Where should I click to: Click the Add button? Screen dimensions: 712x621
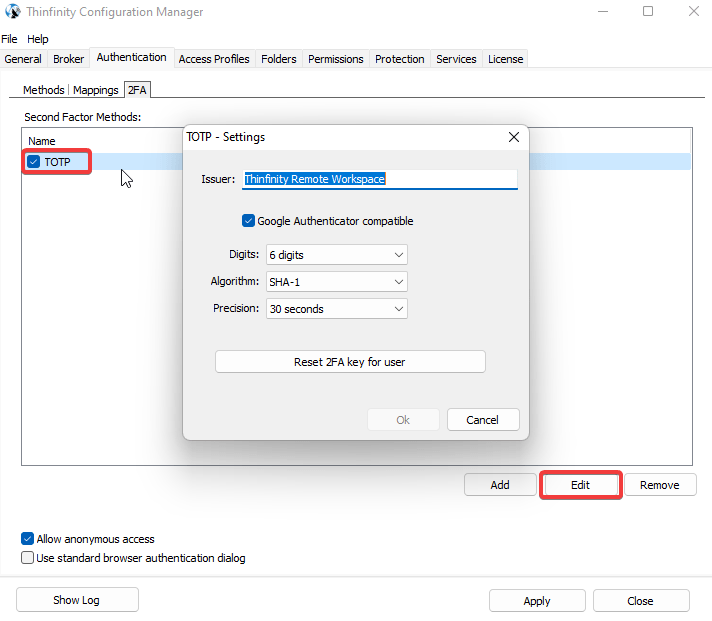pyautogui.click(x=500, y=485)
